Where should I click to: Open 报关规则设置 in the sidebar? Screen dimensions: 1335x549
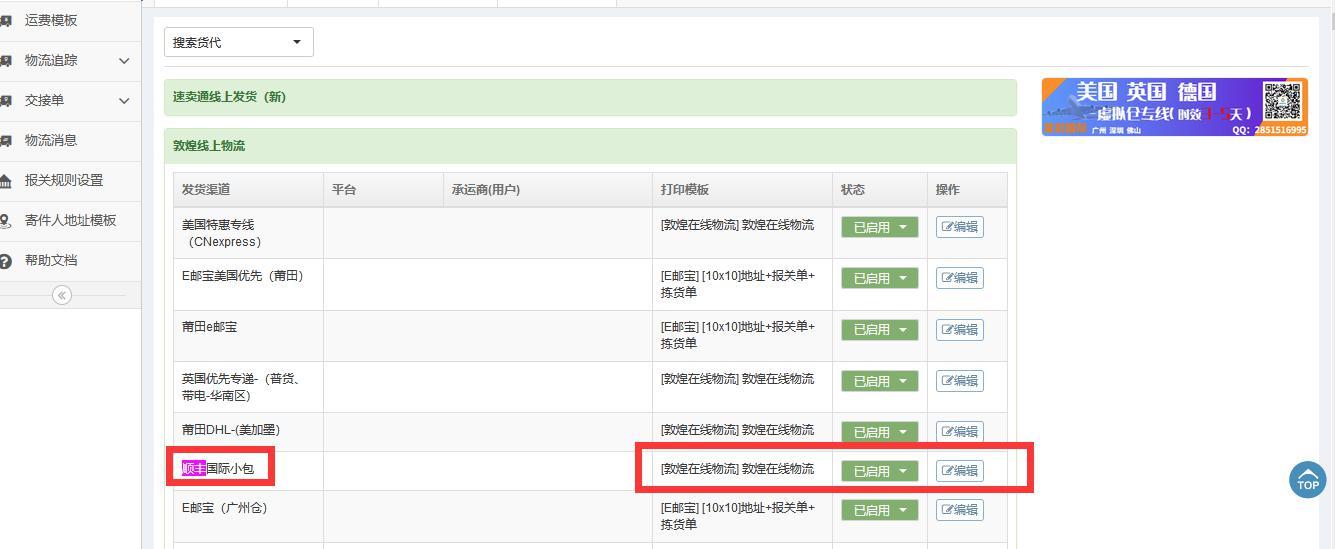tap(64, 180)
